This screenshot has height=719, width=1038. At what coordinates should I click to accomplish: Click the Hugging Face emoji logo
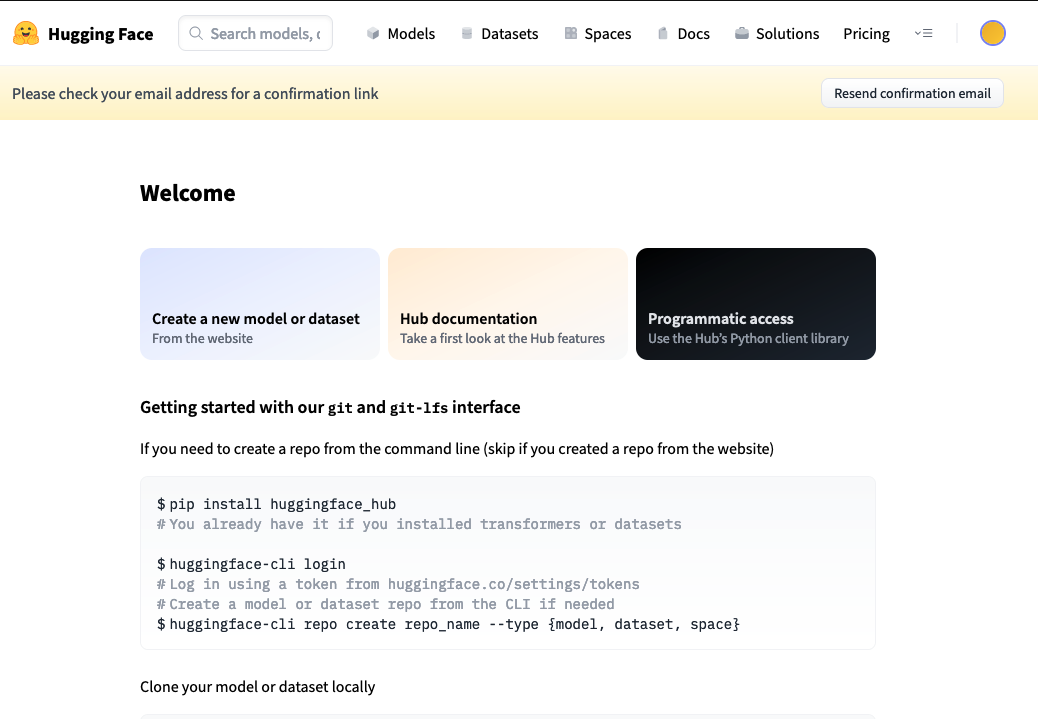(x=26, y=32)
